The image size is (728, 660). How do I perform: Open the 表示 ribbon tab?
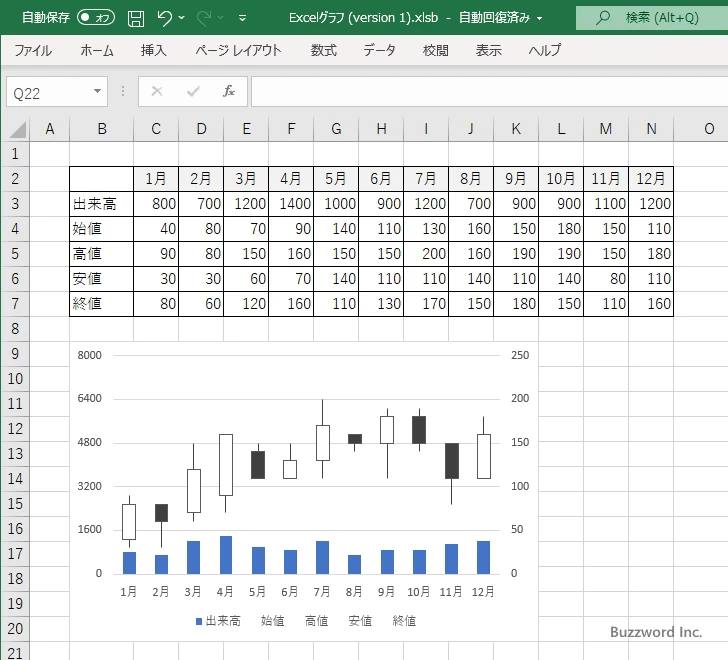pyautogui.click(x=488, y=50)
